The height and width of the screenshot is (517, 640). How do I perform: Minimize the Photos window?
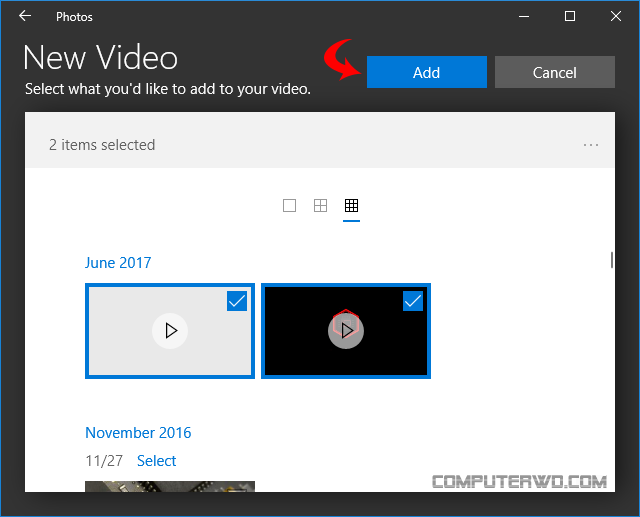coord(524,16)
